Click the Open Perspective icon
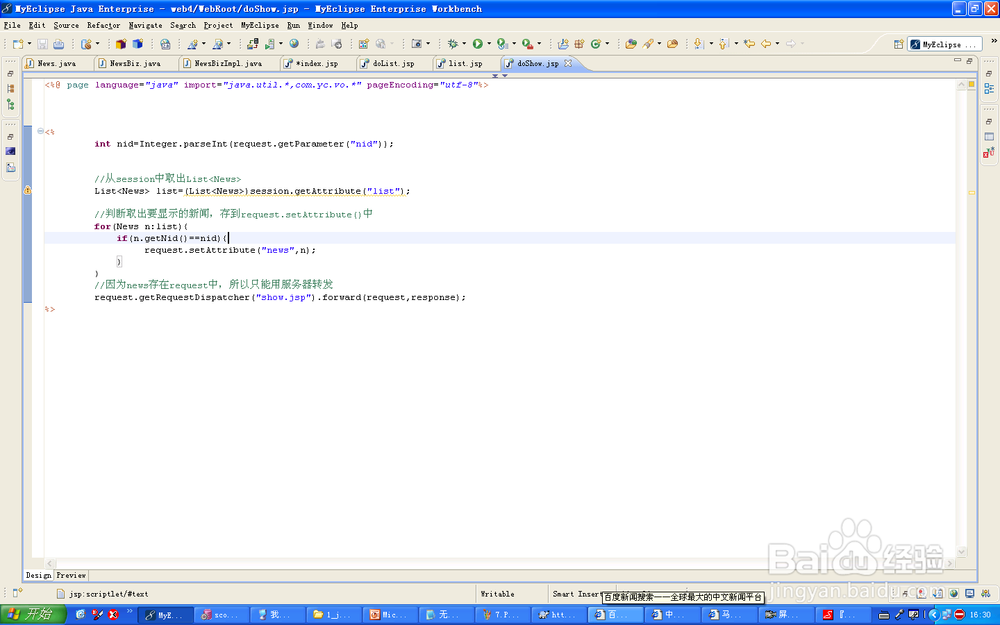The width and height of the screenshot is (1000, 625). click(898, 44)
